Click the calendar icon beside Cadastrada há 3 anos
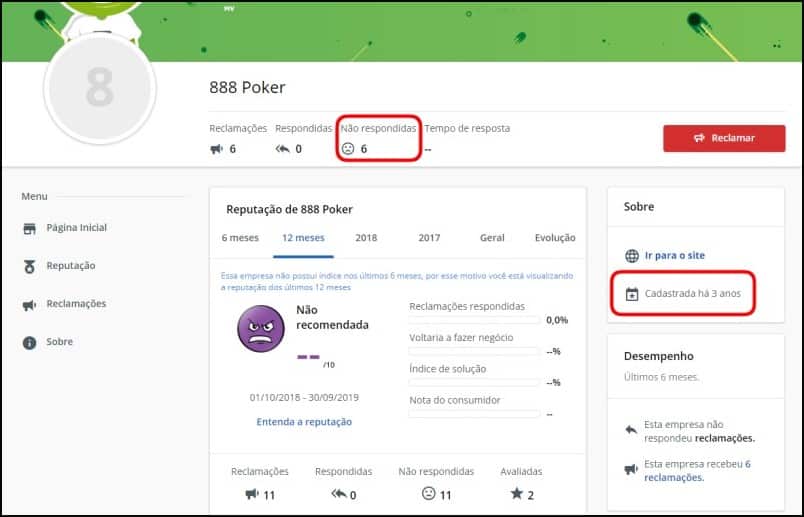Image resolution: width=804 pixels, height=517 pixels. (632, 294)
